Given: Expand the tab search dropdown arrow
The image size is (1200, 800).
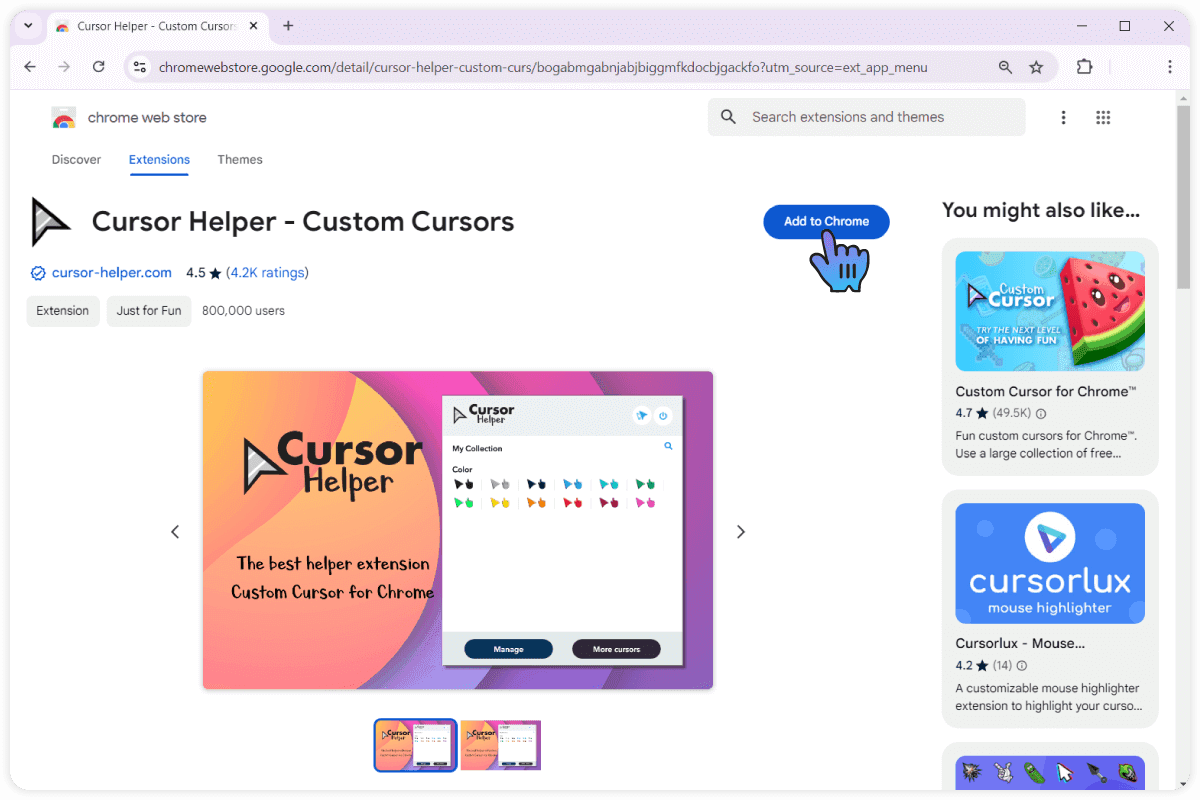Looking at the screenshot, I should [28, 26].
